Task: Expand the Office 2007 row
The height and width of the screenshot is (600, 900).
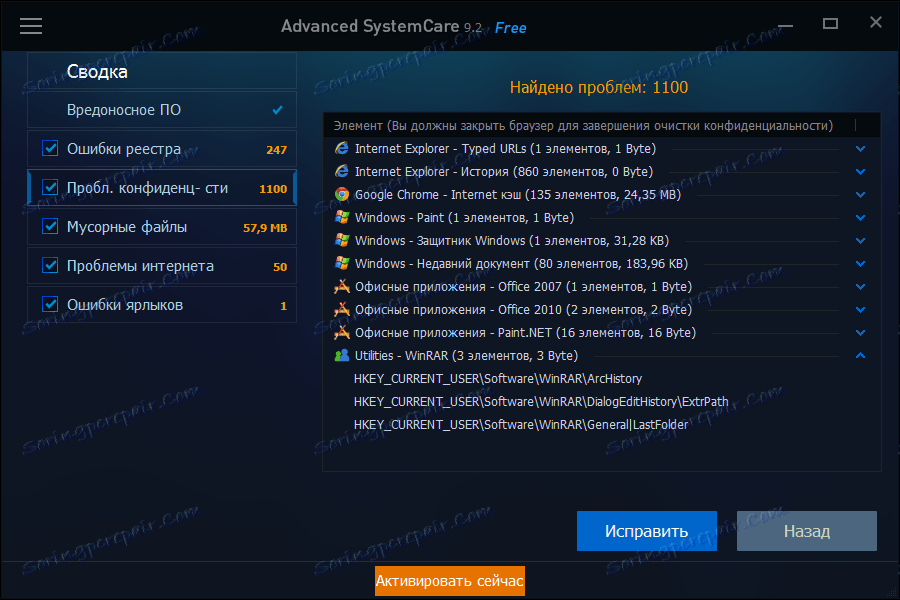Action: point(860,287)
